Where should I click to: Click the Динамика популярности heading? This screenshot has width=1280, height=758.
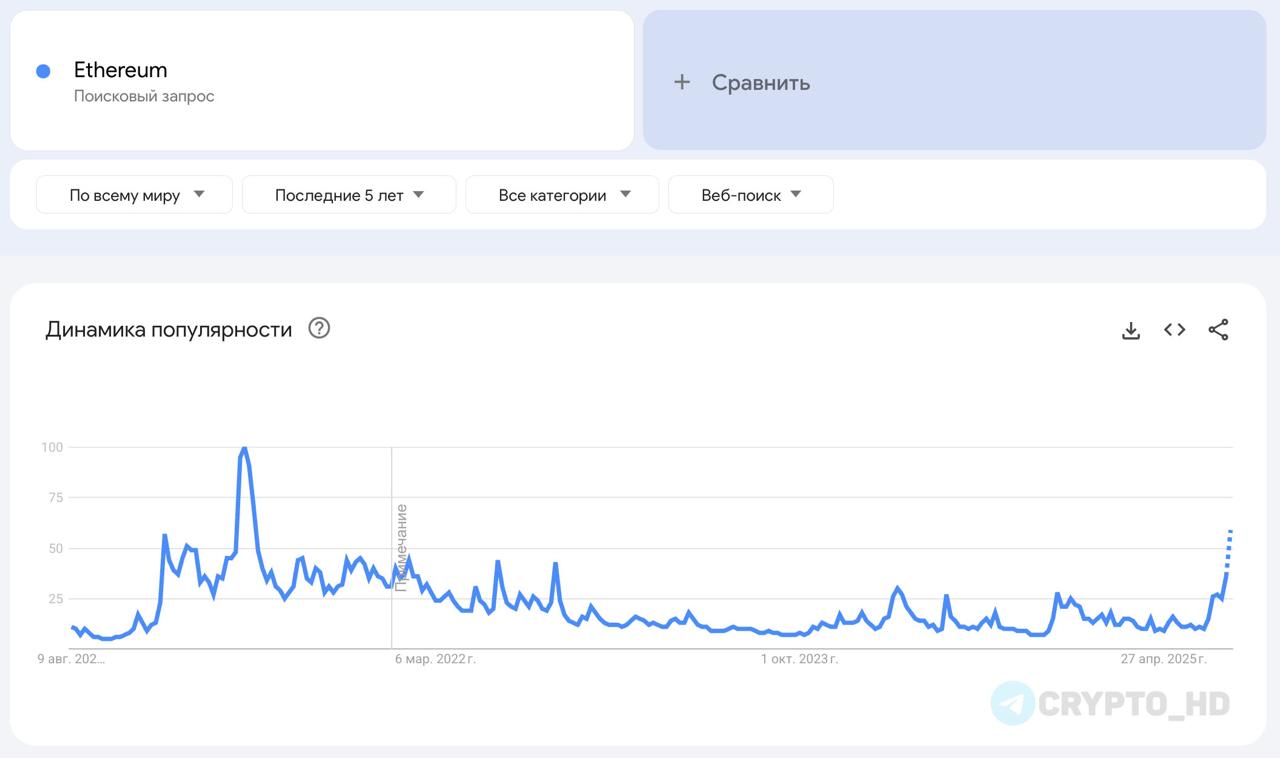pos(169,329)
